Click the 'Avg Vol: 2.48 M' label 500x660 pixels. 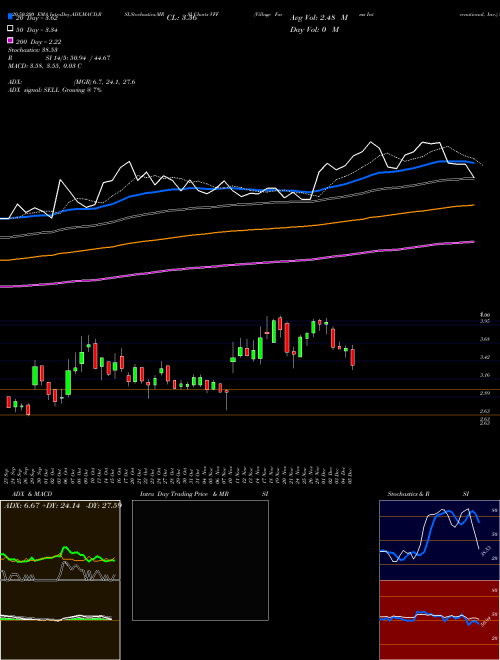[319, 18]
